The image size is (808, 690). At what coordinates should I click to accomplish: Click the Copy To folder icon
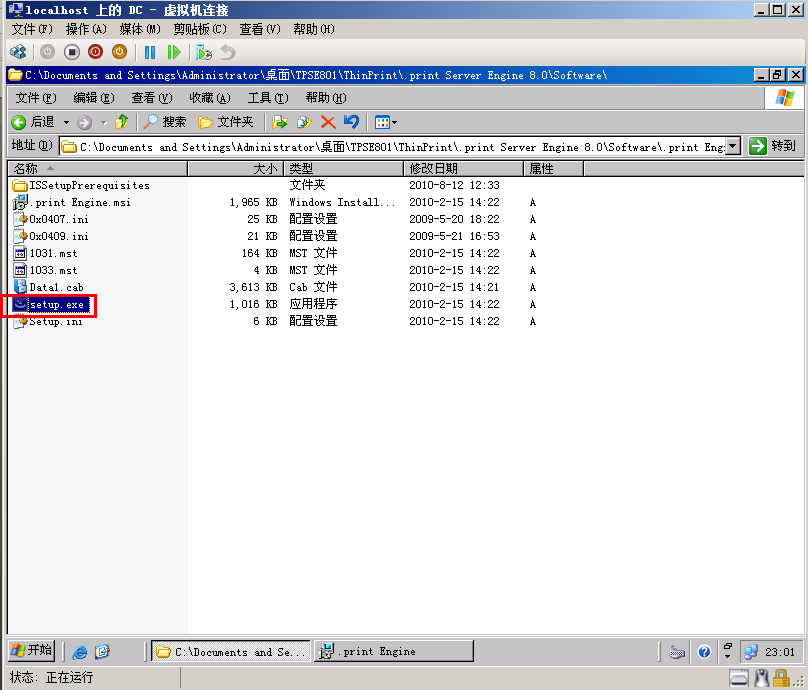tap(304, 122)
